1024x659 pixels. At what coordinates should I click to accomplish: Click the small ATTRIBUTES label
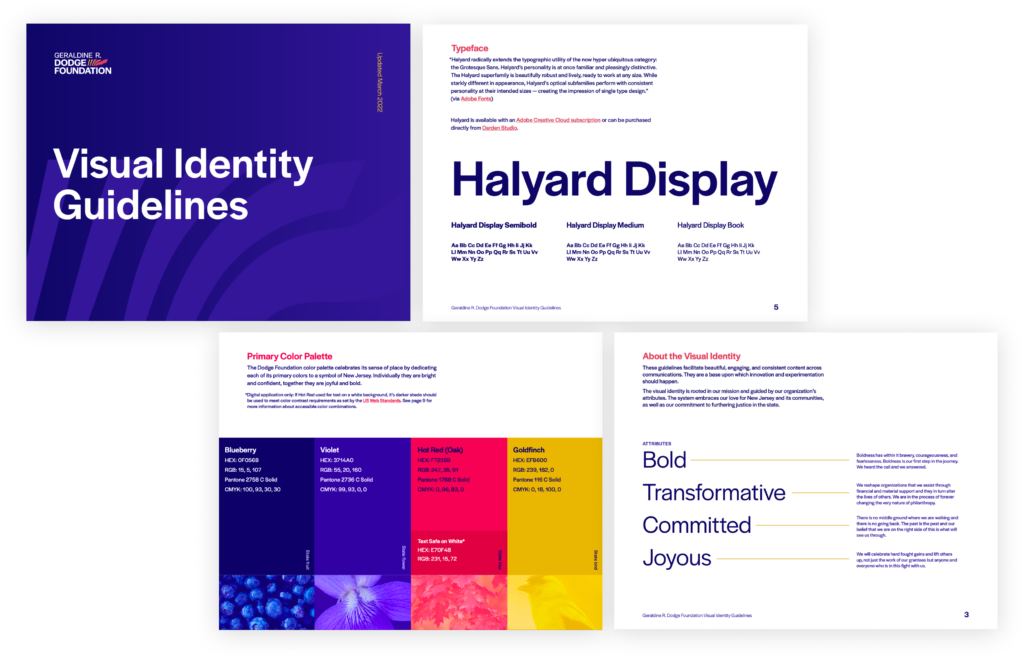tap(656, 444)
